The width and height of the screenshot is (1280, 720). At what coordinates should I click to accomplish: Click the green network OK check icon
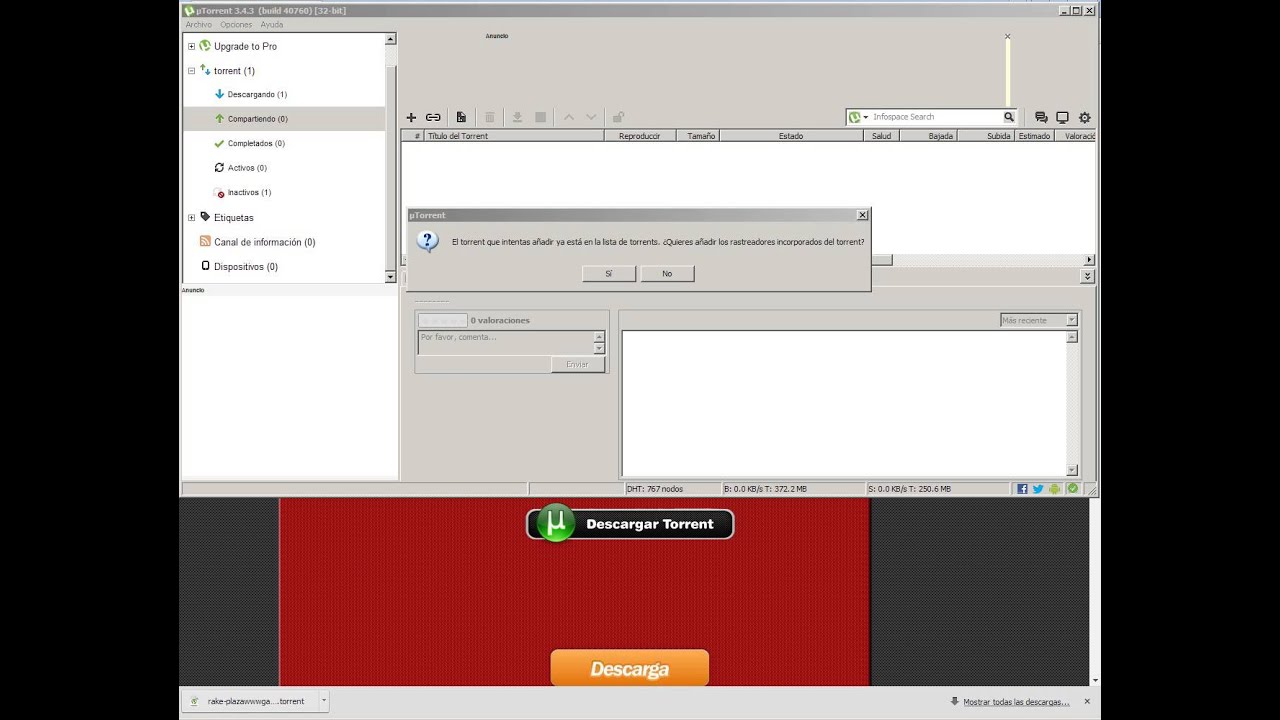[x=1072, y=489]
